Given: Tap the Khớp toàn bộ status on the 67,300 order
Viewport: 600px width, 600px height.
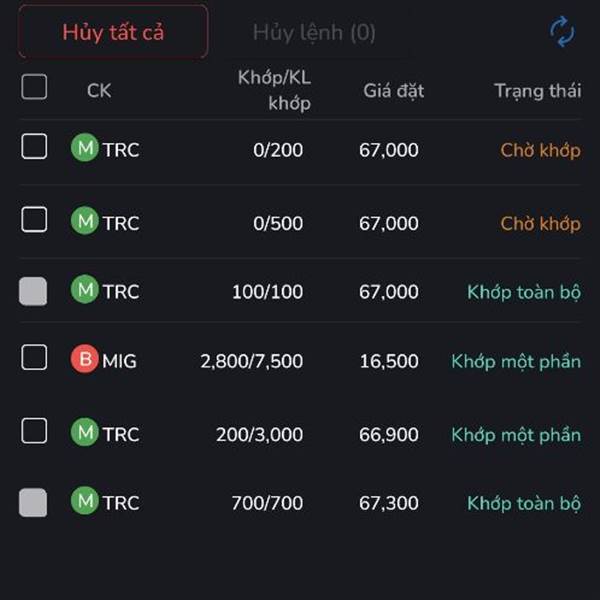Looking at the screenshot, I should click(x=524, y=503).
